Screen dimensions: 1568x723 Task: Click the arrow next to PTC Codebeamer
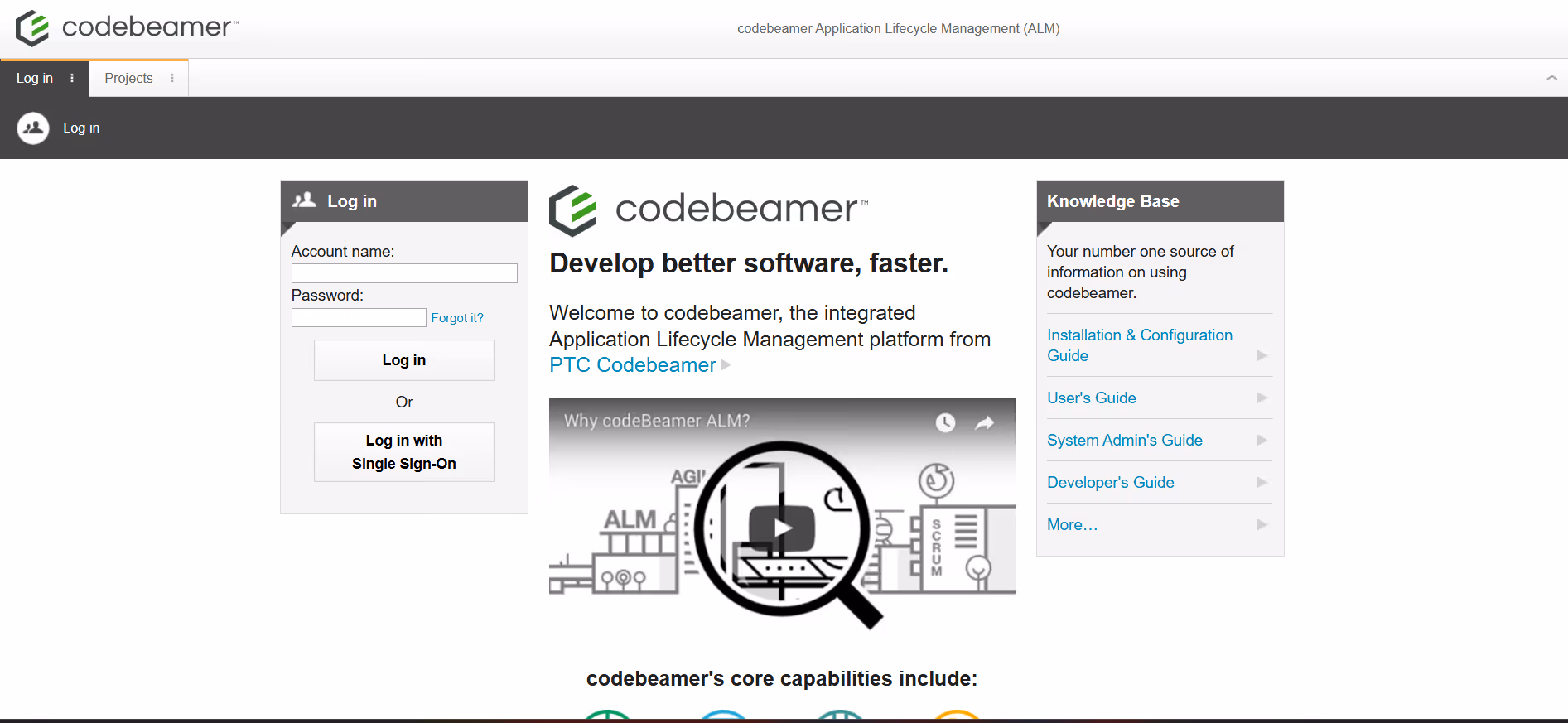pos(726,365)
